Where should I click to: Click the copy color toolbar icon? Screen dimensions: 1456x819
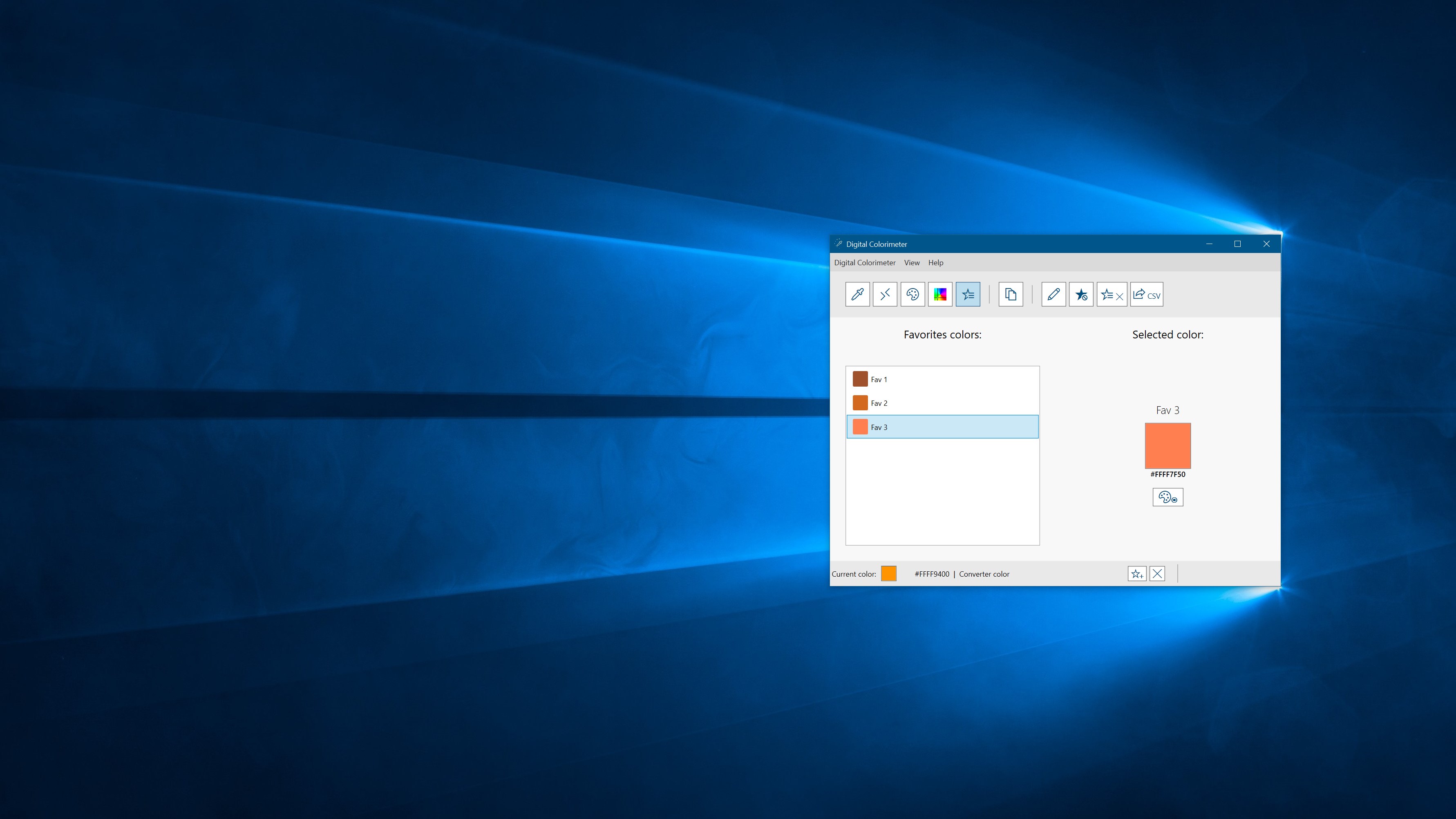[x=1010, y=295]
